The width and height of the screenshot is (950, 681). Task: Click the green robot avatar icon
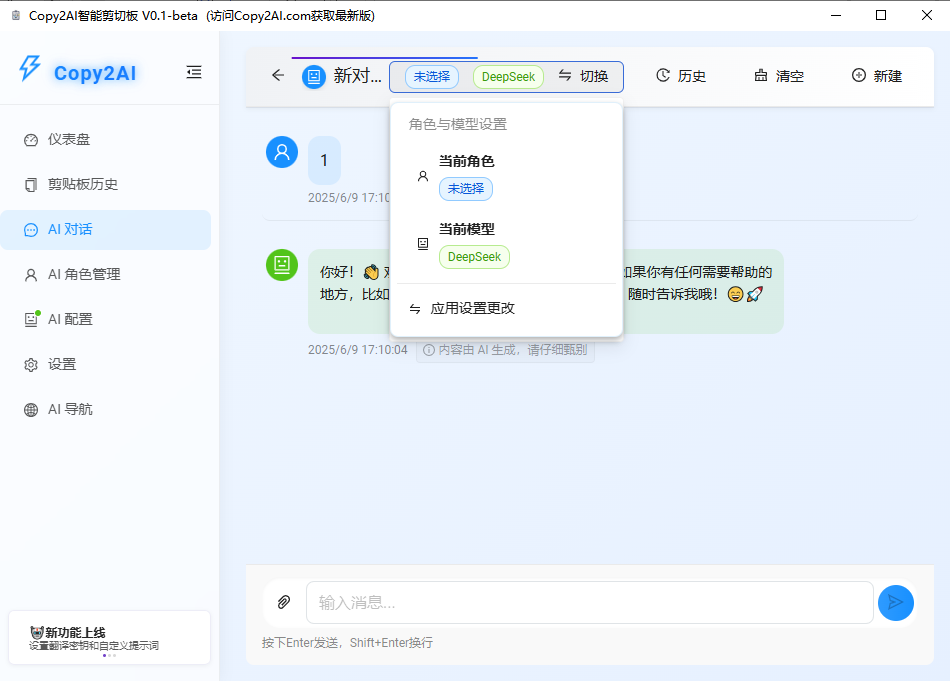[282, 265]
